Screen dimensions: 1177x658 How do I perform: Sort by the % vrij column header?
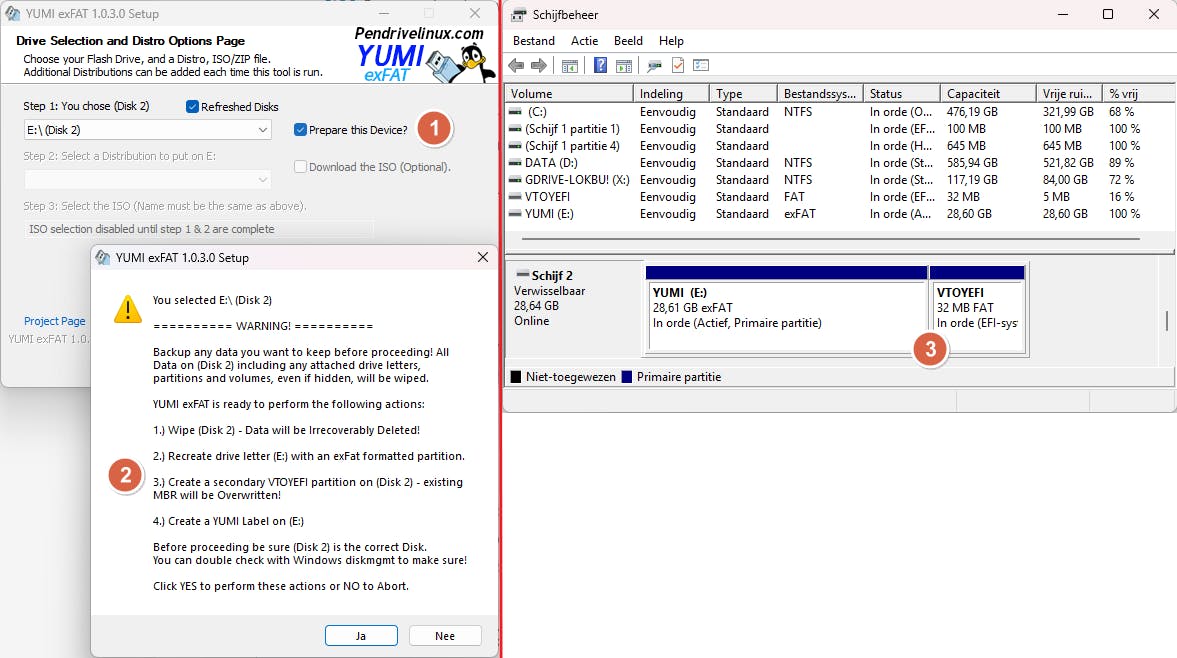point(1138,93)
